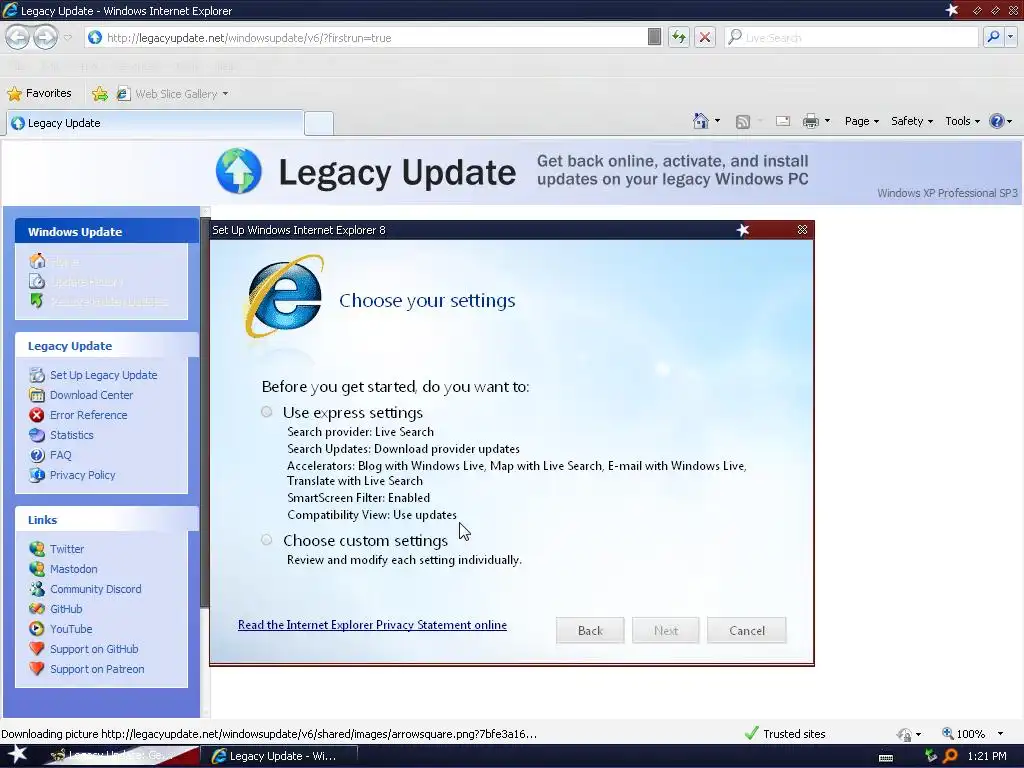Viewport: 1024px width, 768px height.
Task: Expand the zoom level dropdown arrow
Action: tap(1000, 734)
